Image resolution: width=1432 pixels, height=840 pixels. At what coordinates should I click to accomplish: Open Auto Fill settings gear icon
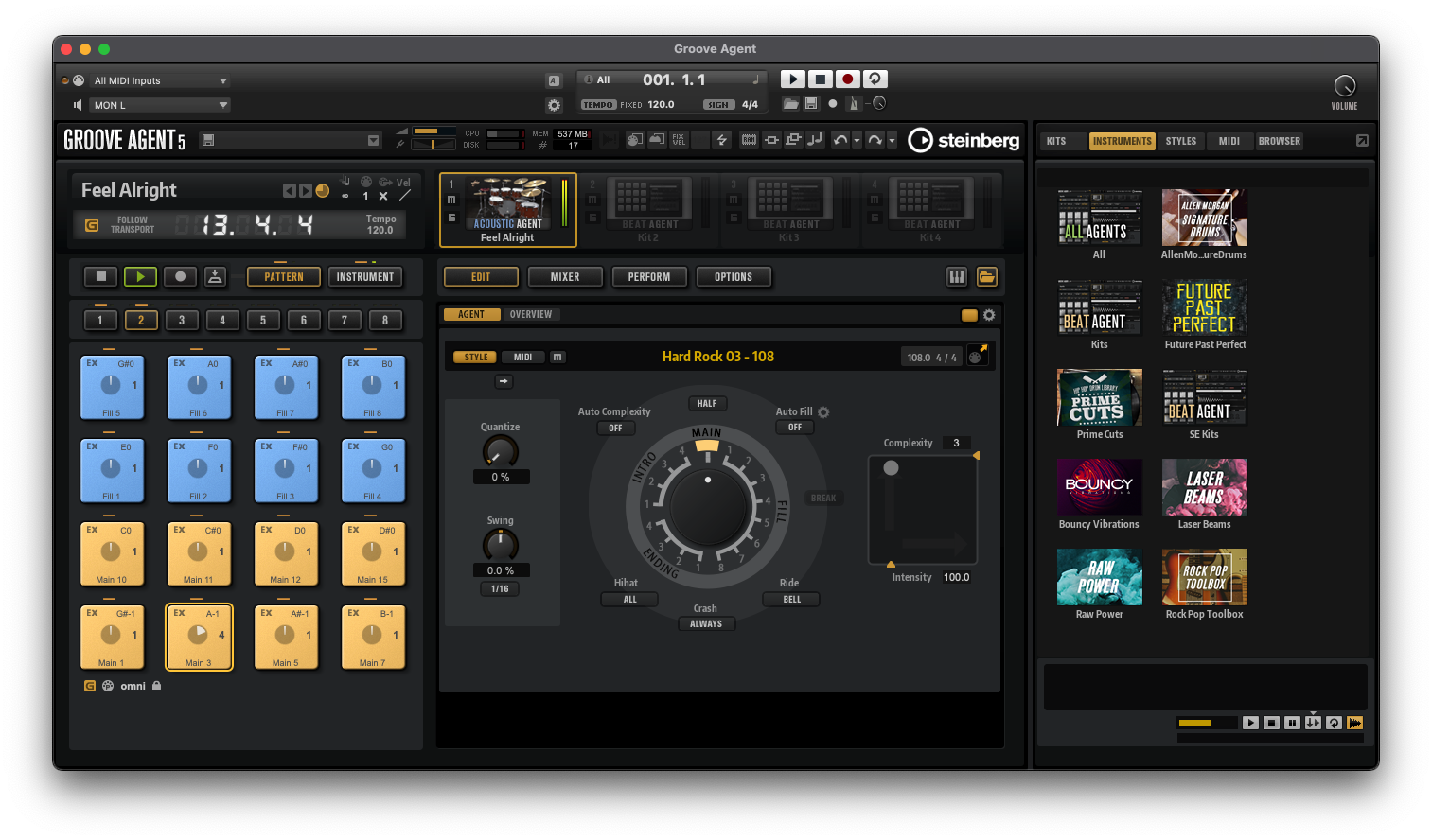pyautogui.click(x=823, y=412)
